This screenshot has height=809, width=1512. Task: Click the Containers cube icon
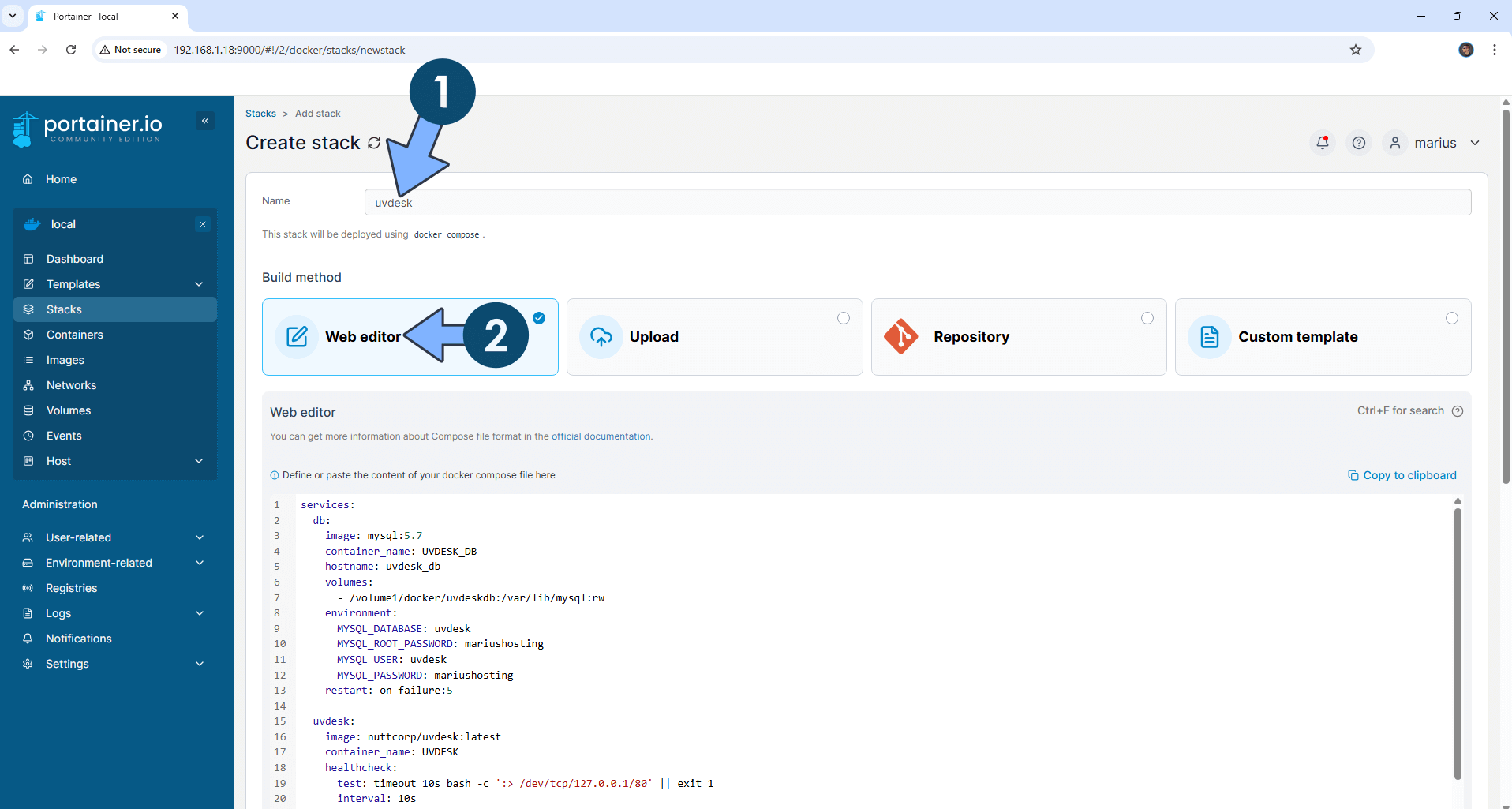pos(28,335)
